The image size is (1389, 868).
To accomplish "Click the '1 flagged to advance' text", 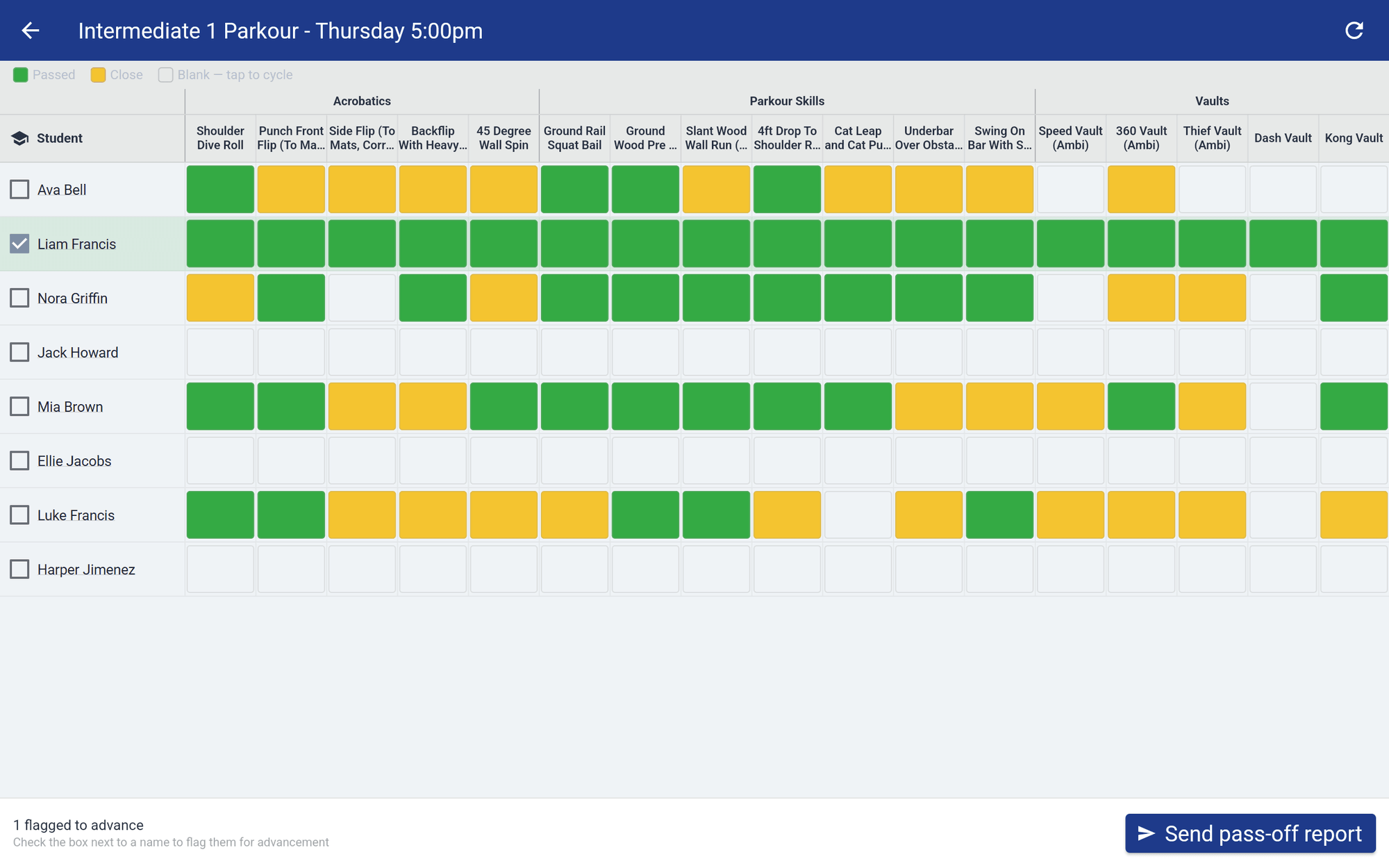I will 78,825.
